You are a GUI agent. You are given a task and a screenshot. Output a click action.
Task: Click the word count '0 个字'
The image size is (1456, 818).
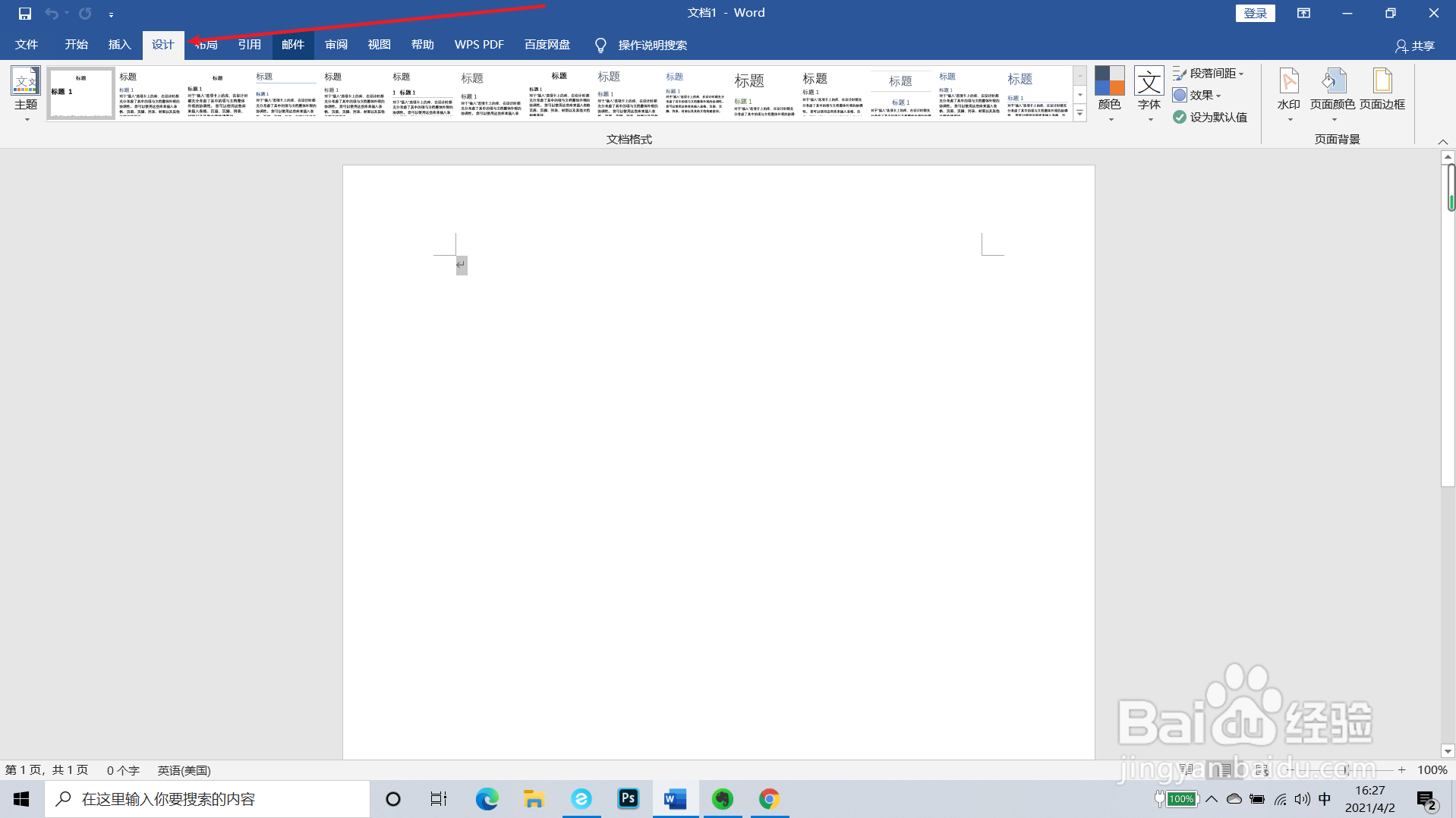tap(123, 770)
